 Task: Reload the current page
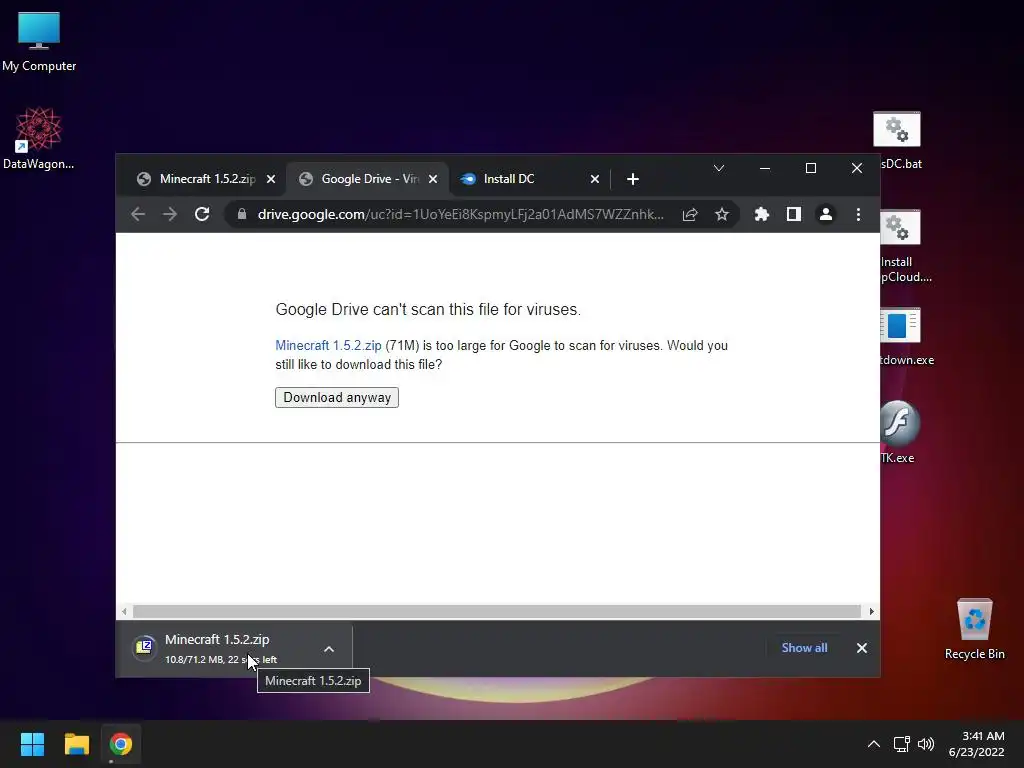(x=202, y=214)
